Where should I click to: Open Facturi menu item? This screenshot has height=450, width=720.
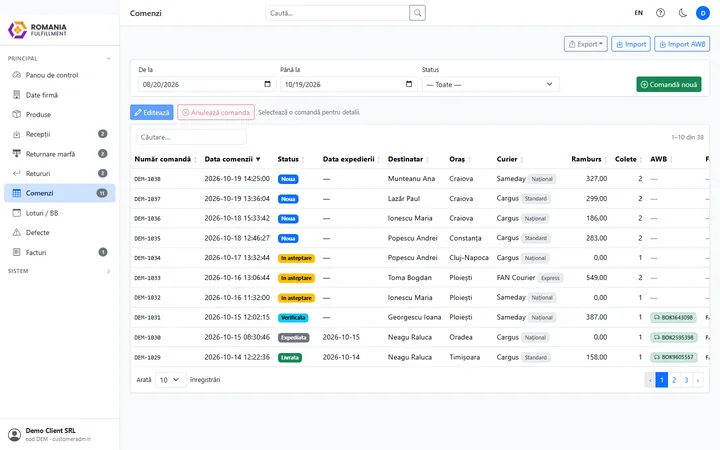[60, 252]
